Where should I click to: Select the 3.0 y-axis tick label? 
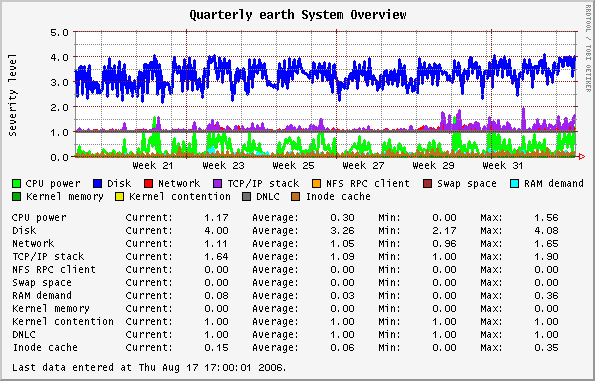59,82
